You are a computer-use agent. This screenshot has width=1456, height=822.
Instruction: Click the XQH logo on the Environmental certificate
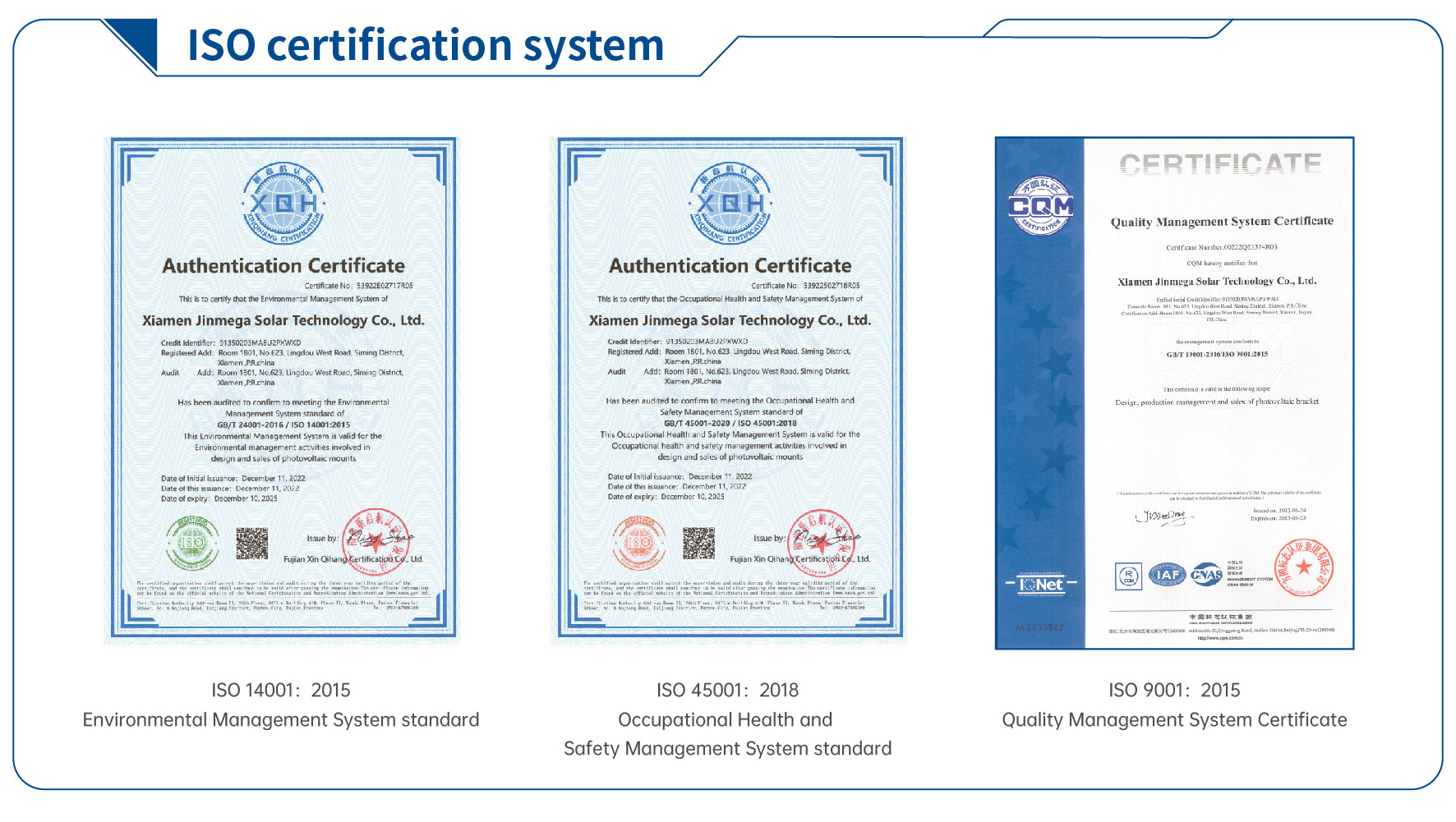pos(283,204)
